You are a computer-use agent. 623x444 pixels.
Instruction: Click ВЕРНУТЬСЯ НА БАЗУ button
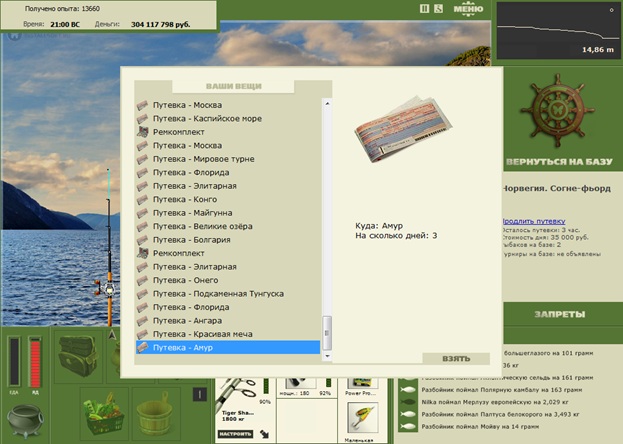pyautogui.click(x=559, y=162)
